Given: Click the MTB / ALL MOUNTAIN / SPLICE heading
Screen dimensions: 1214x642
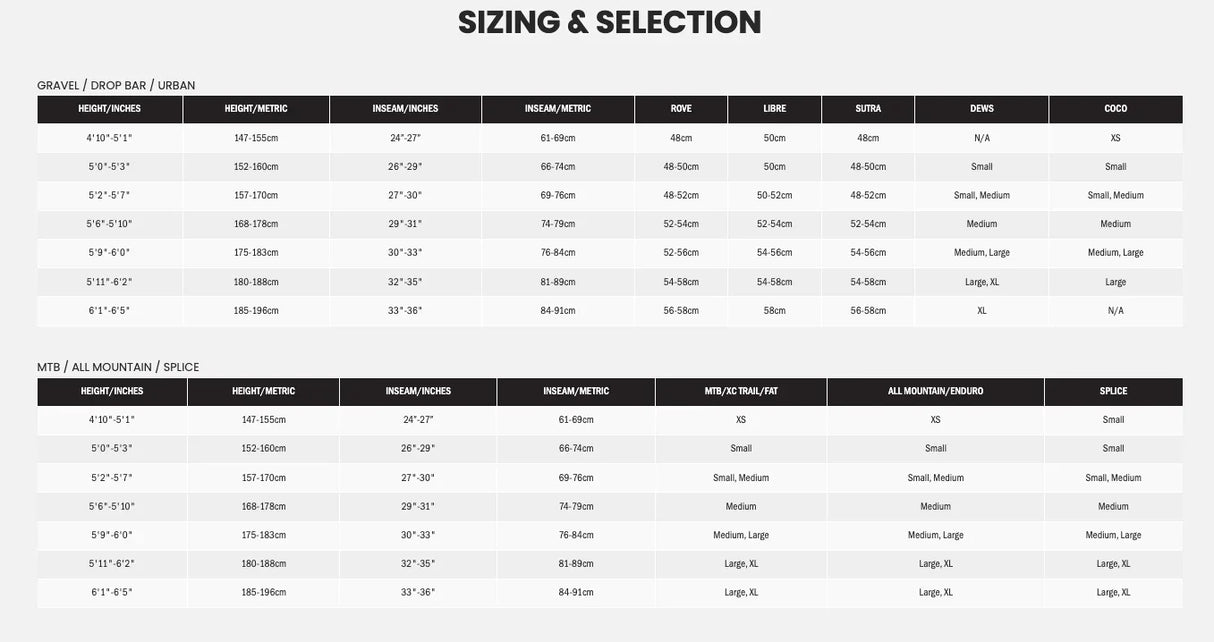Looking at the screenshot, I should tap(118, 367).
